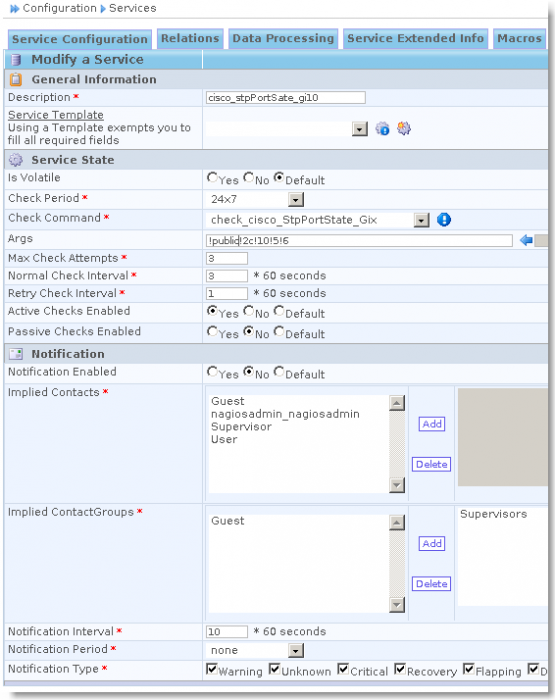Select Yes for Passive Checks Enabled
Image resolution: width=555 pixels, height=700 pixels.
212,331
